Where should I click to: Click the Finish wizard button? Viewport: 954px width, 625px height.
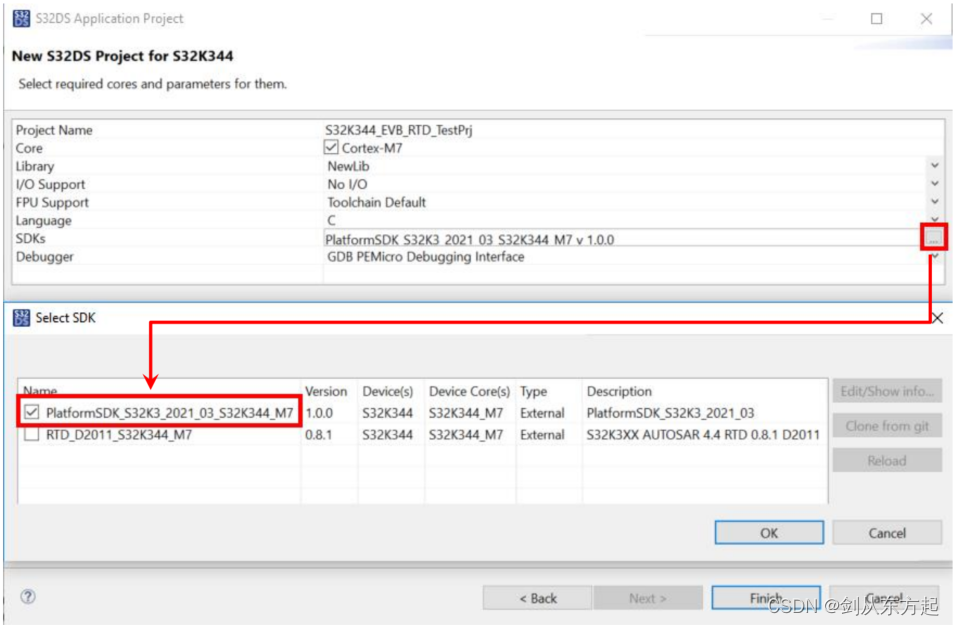tap(766, 598)
